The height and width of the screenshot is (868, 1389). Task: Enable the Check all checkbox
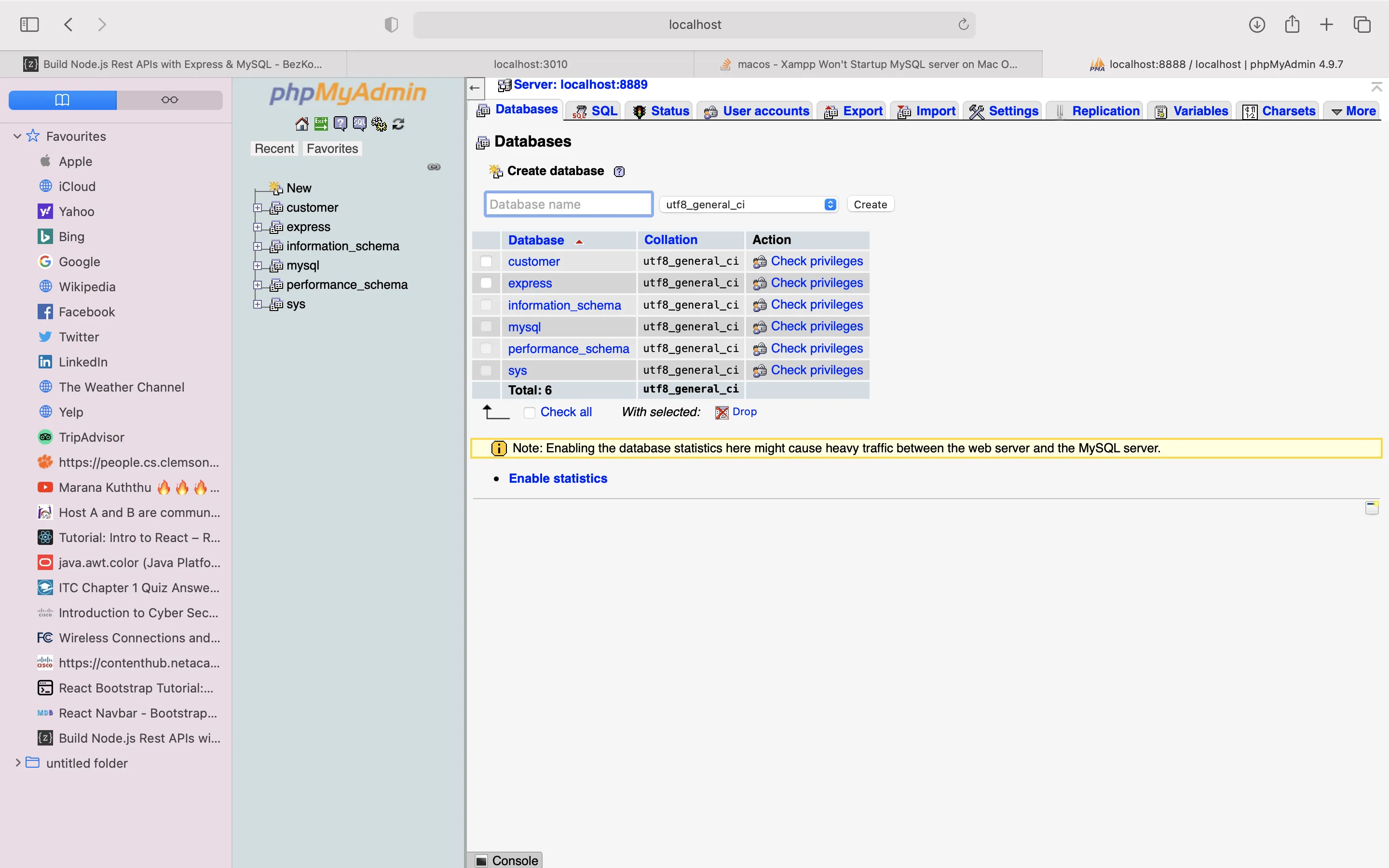[529, 413]
